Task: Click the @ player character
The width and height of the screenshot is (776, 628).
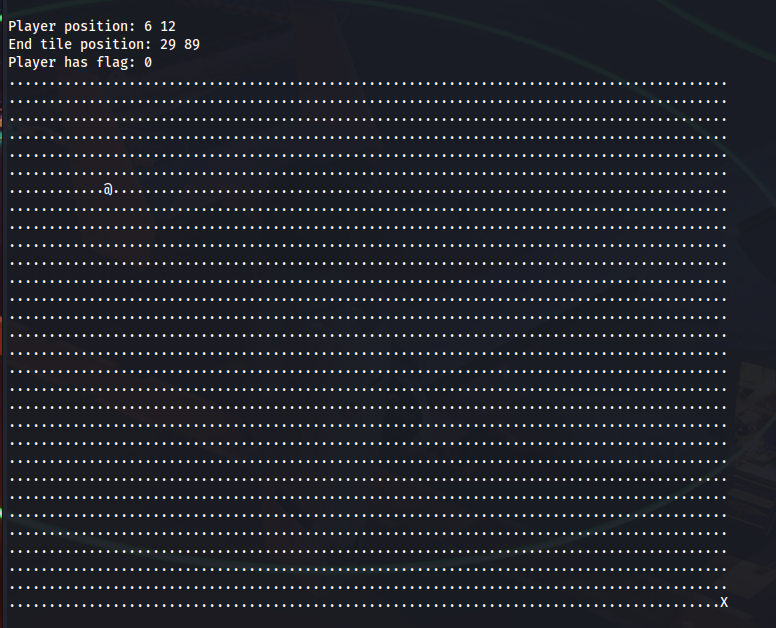Action: click(108, 189)
